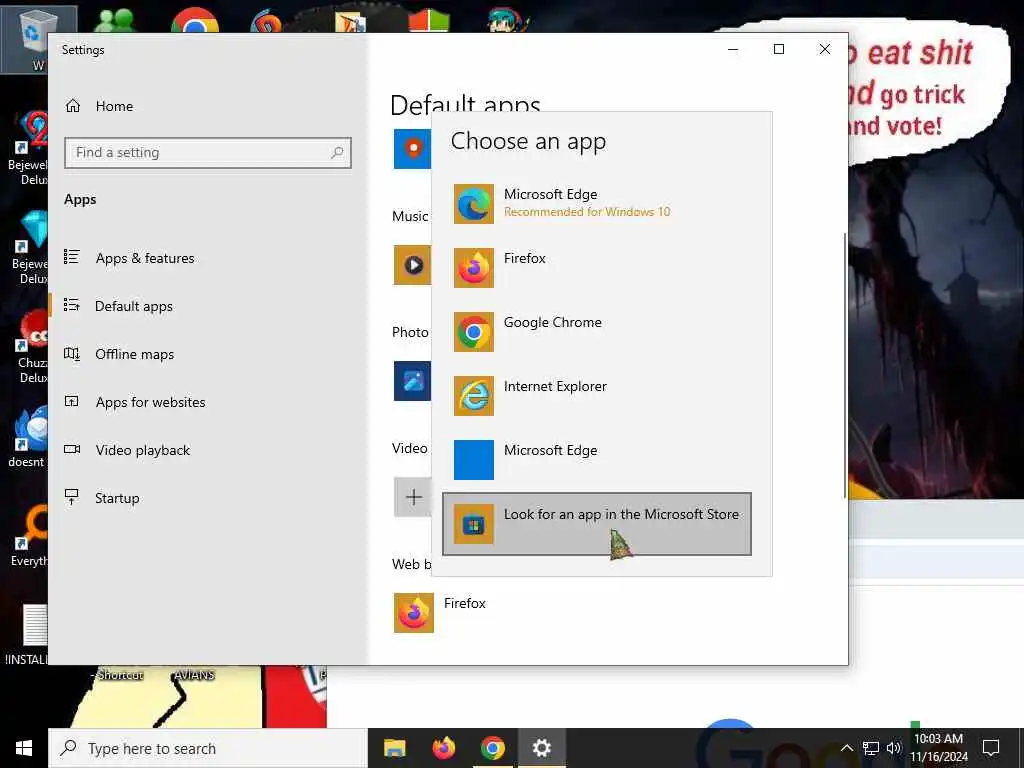Click the Settings gear on the taskbar

pos(541,748)
